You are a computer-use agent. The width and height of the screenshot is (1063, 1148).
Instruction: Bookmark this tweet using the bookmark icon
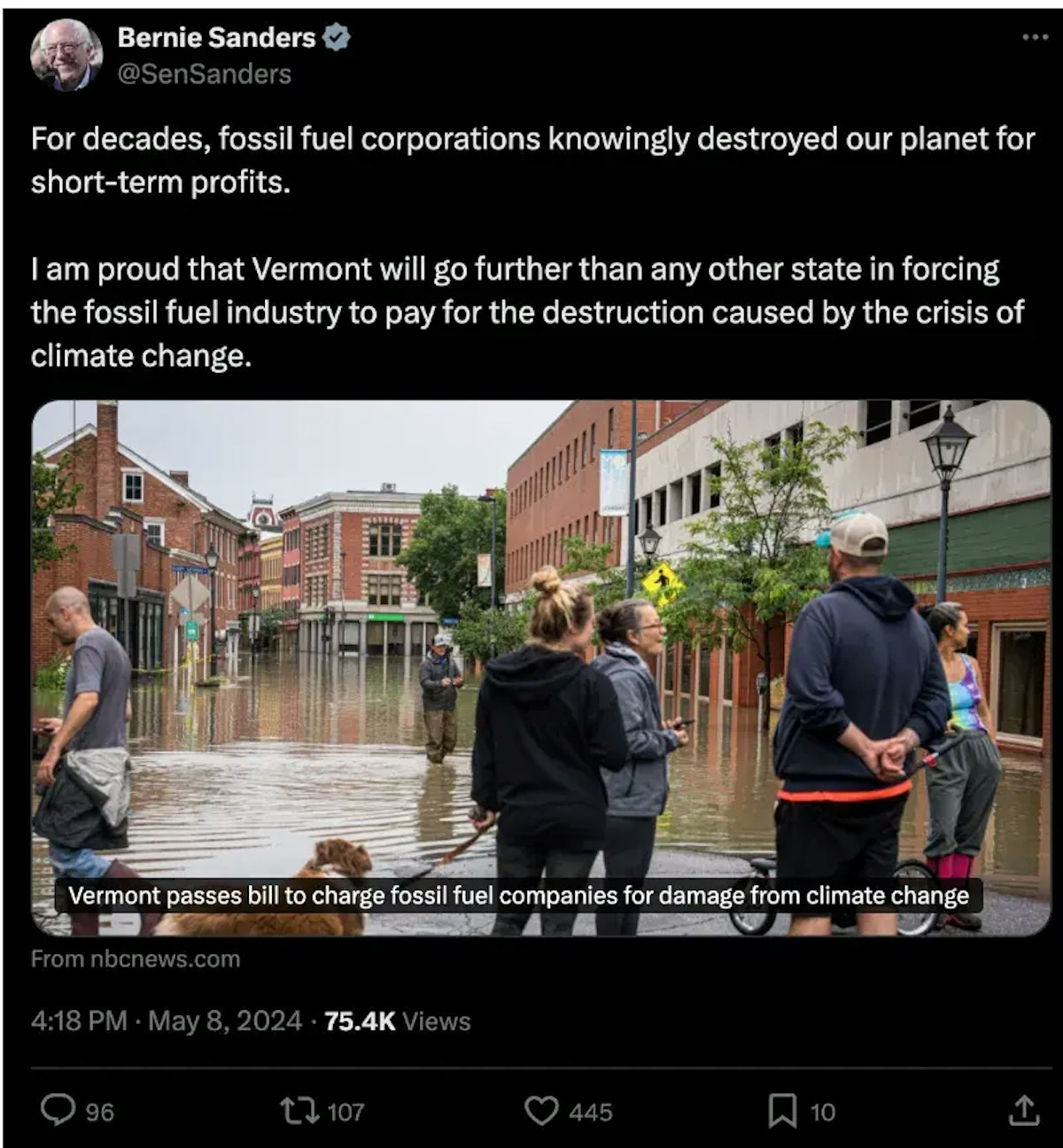[x=782, y=1110]
